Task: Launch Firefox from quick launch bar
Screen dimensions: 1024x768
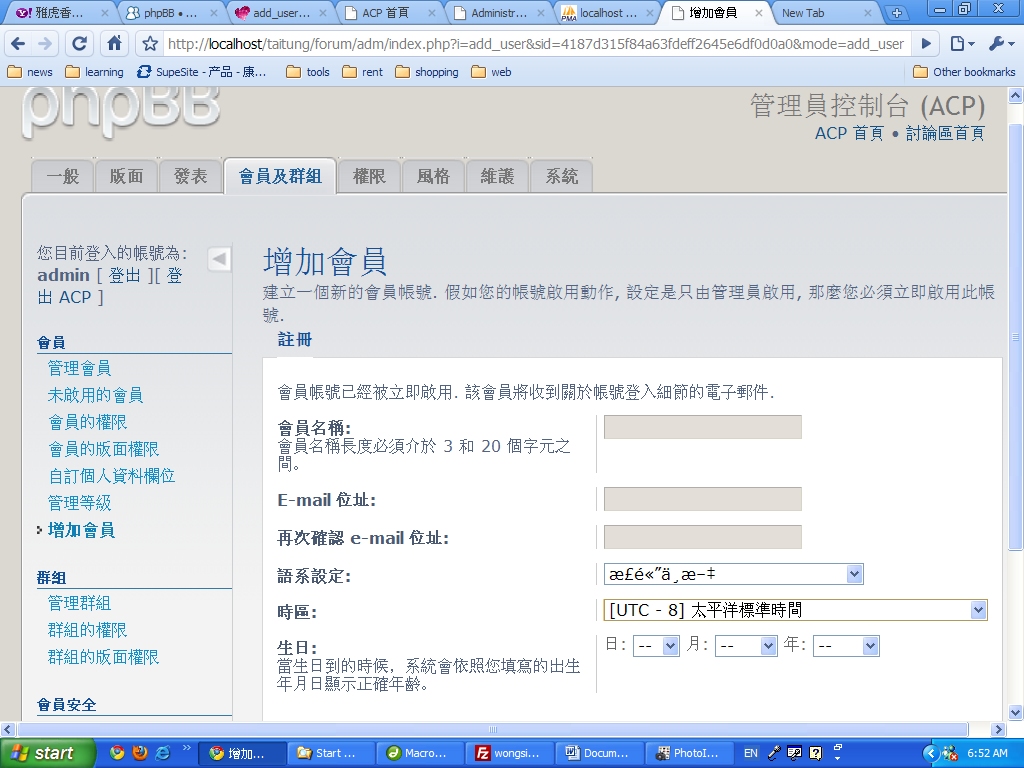Action: pos(140,753)
